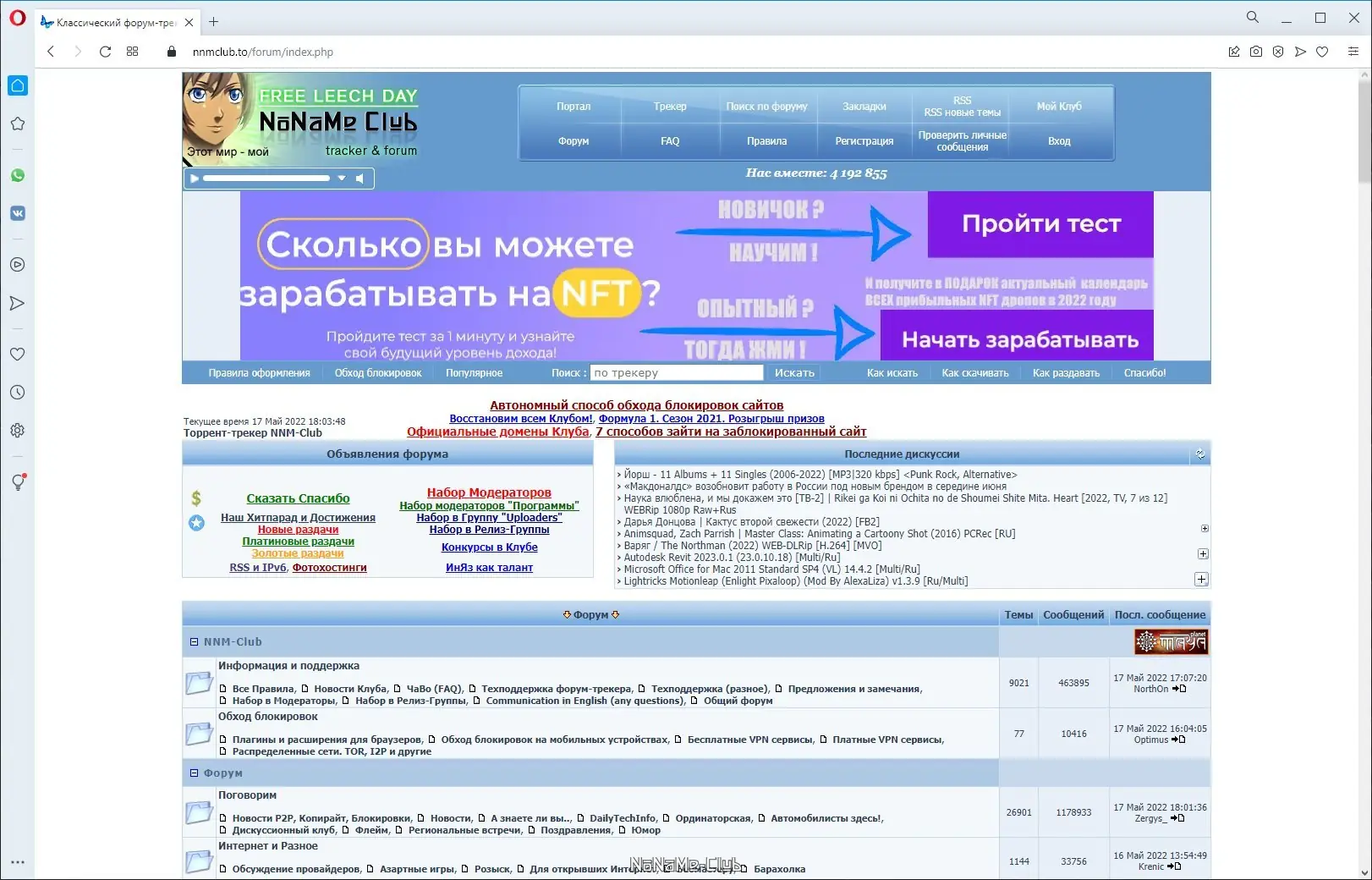Click the padlock site security icon

(x=172, y=52)
